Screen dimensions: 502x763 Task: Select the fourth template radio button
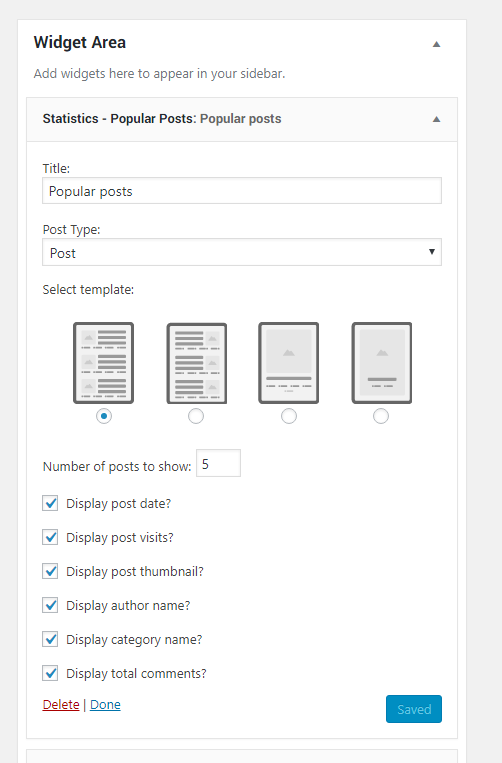click(381, 416)
